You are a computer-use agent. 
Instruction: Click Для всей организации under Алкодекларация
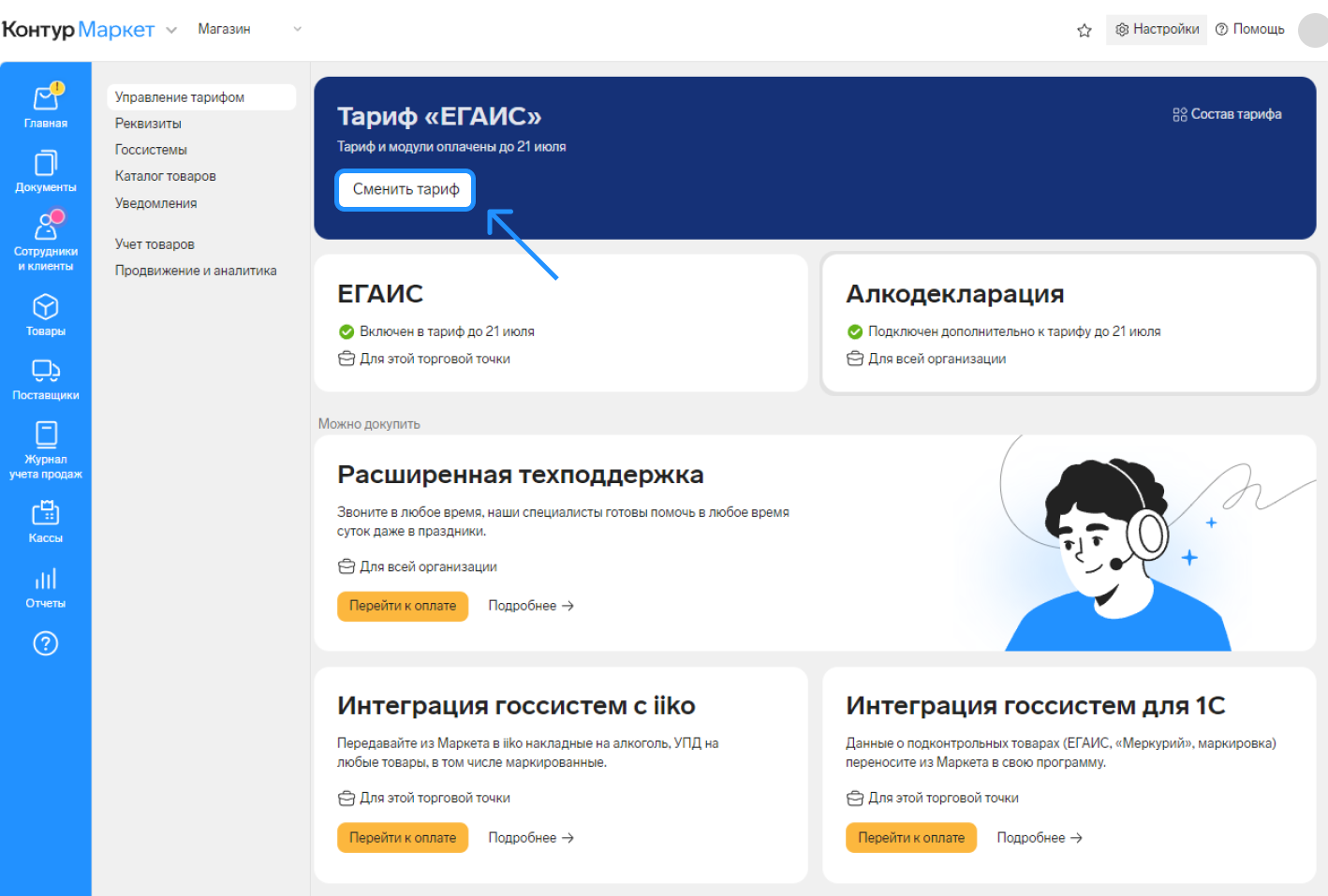(937, 359)
